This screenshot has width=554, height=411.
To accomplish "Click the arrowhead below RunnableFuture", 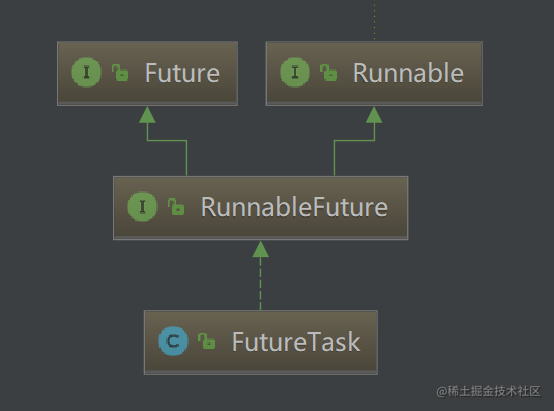I will pyautogui.click(x=261, y=249).
